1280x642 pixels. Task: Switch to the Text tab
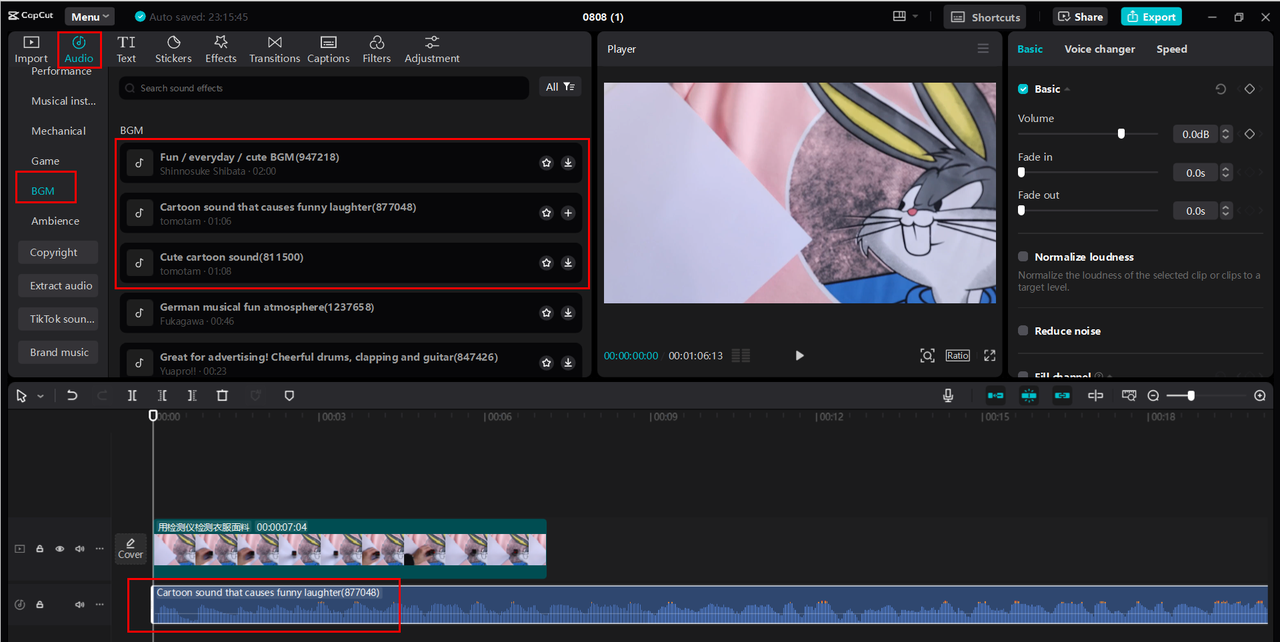(126, 49)
